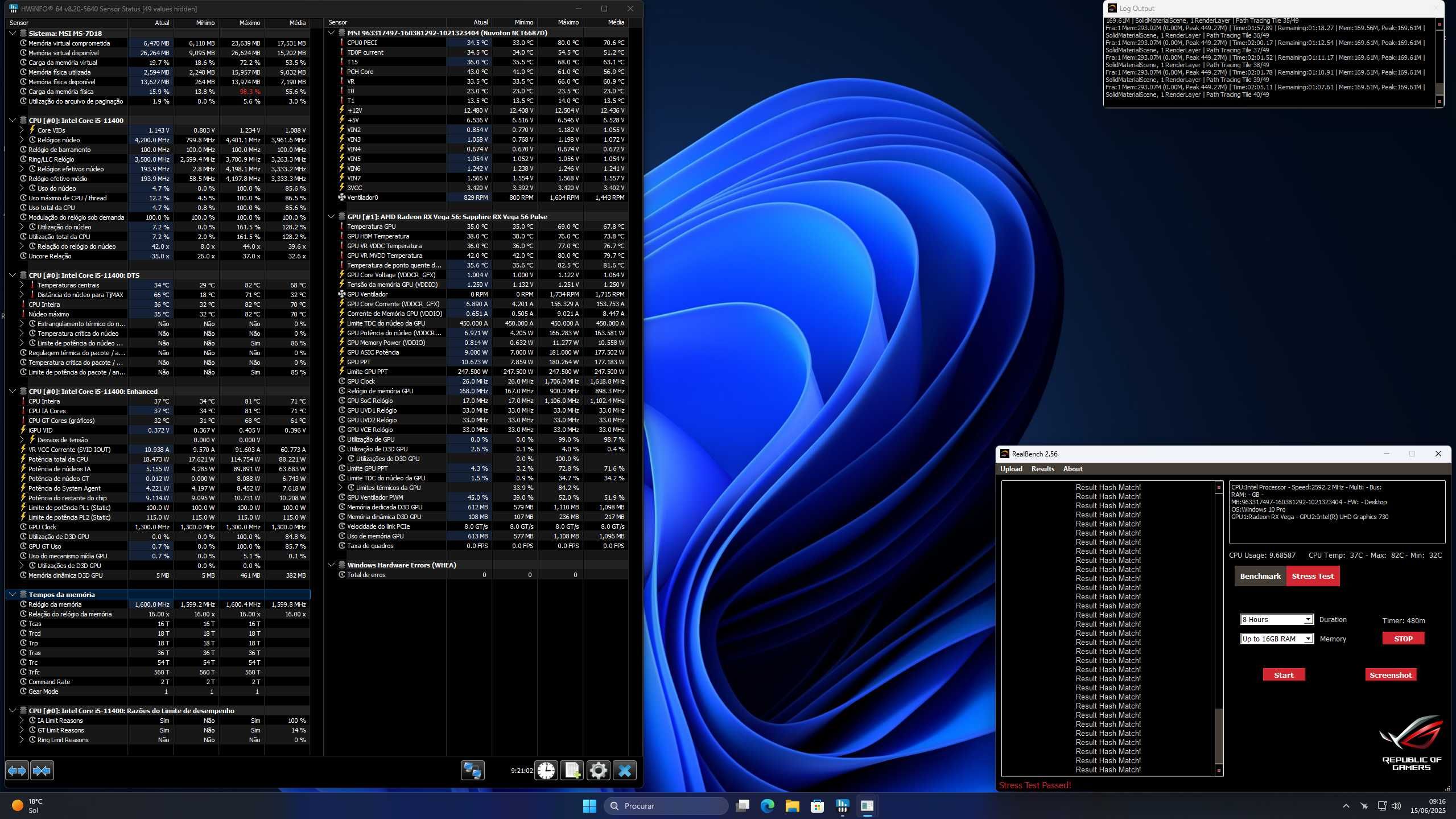Viewport: 1456px width, 819px height.
Task: Collapse the Tempos da memória group
Action: [x=13, y=594]
